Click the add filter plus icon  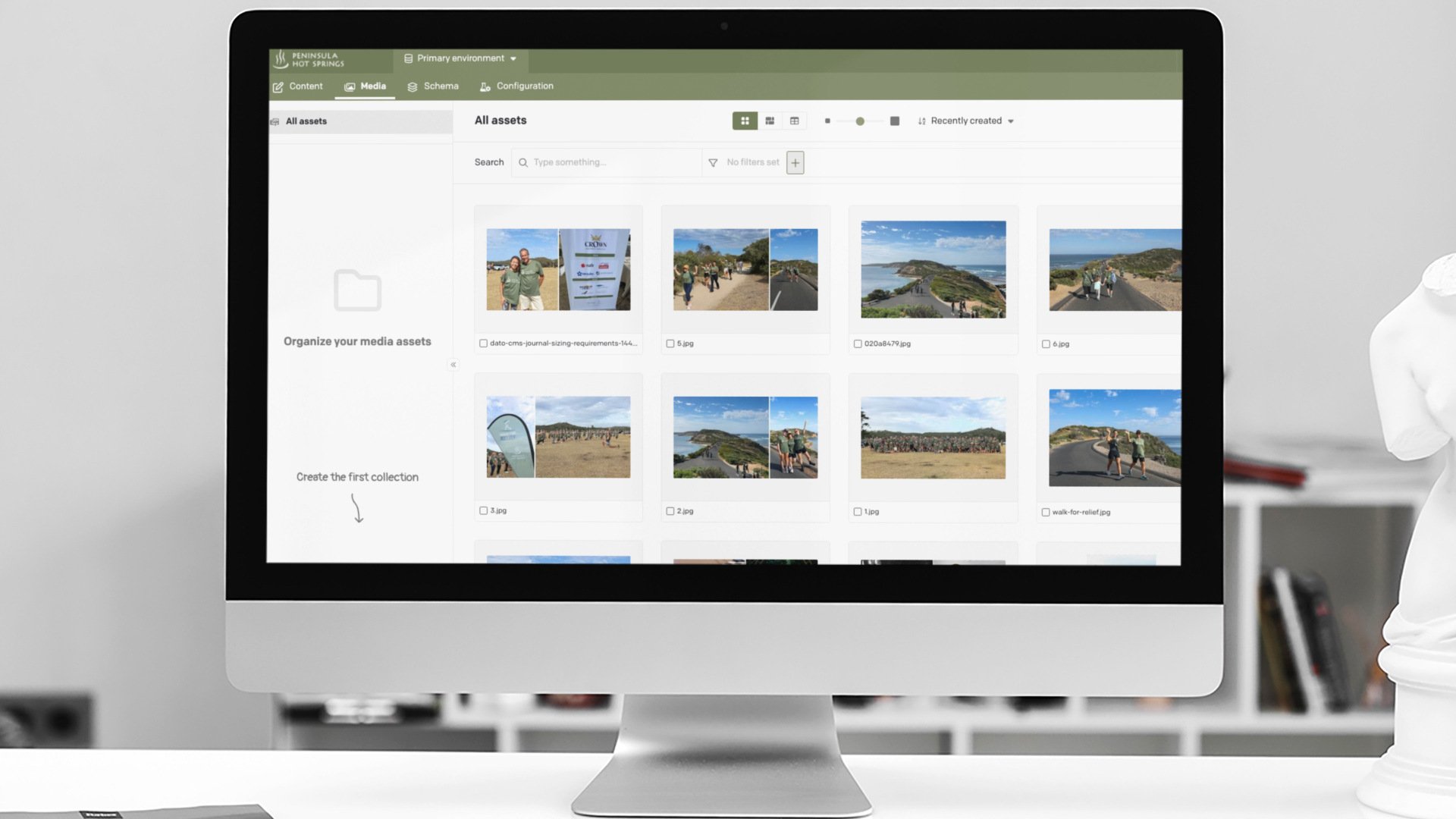pyautogui.click(x=795, y=162)
